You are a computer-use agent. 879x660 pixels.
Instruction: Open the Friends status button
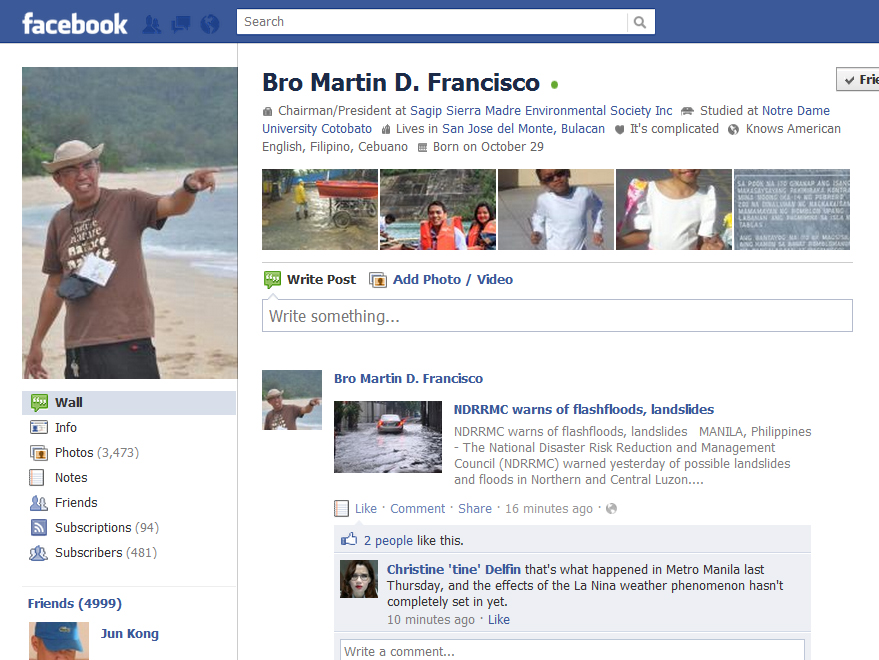click(x=858, y=80)
